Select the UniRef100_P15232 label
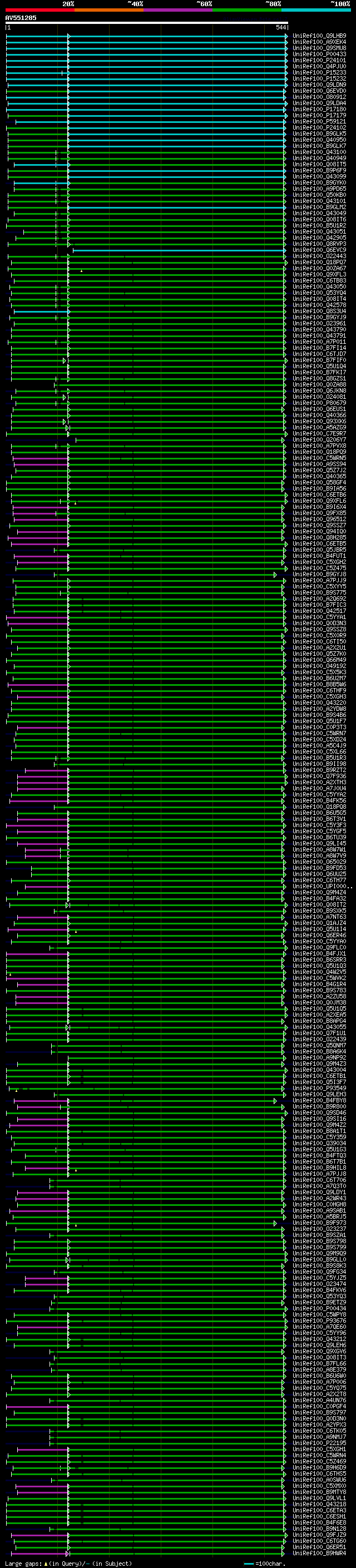This screenshot has width=356, height=1568. tap(319, 78)
